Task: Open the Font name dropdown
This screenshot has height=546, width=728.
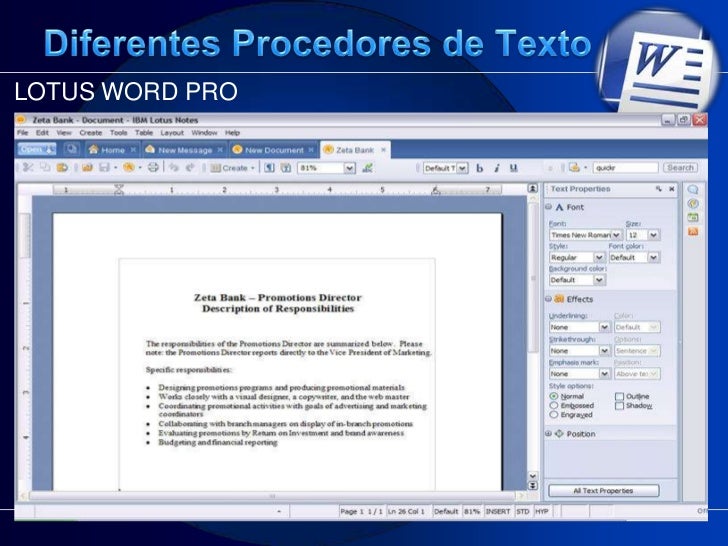Action: click(616, 235)
